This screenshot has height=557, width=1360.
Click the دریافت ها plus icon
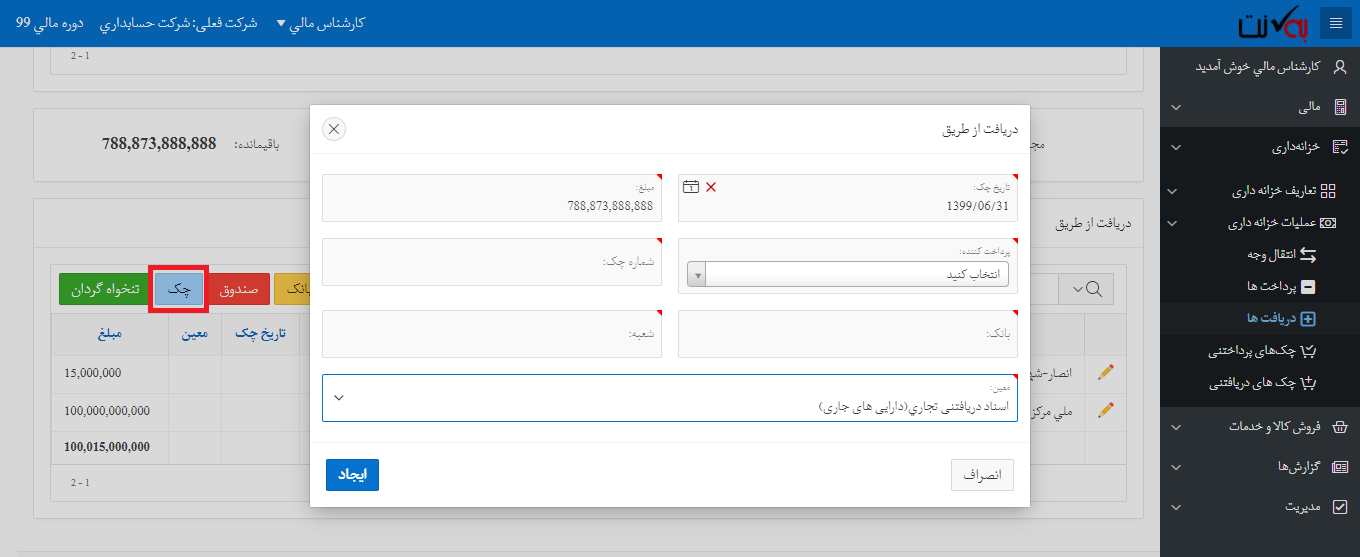coord(1308,319)
